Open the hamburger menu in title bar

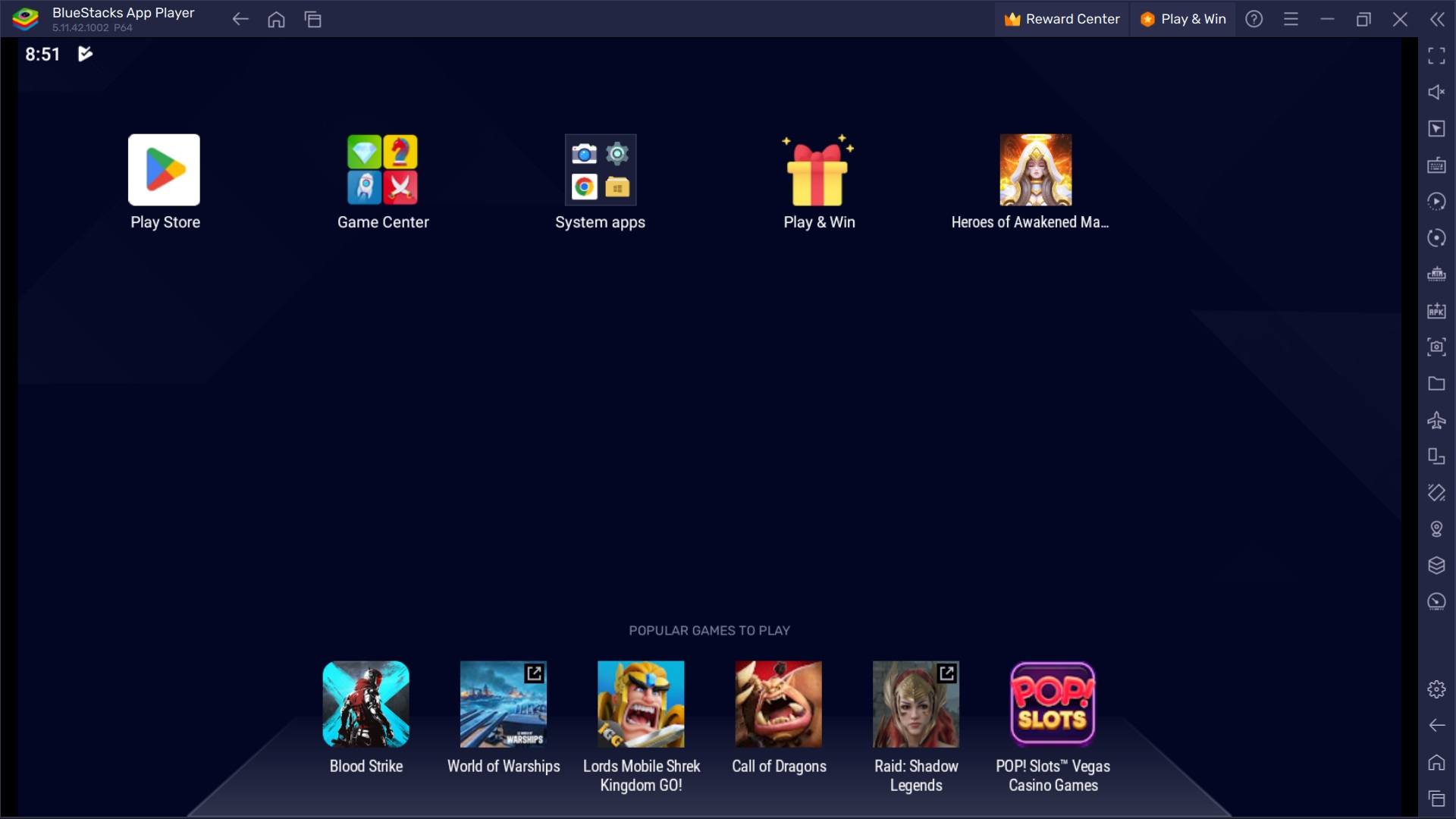pyautogui.click(x=1291, y=19)
